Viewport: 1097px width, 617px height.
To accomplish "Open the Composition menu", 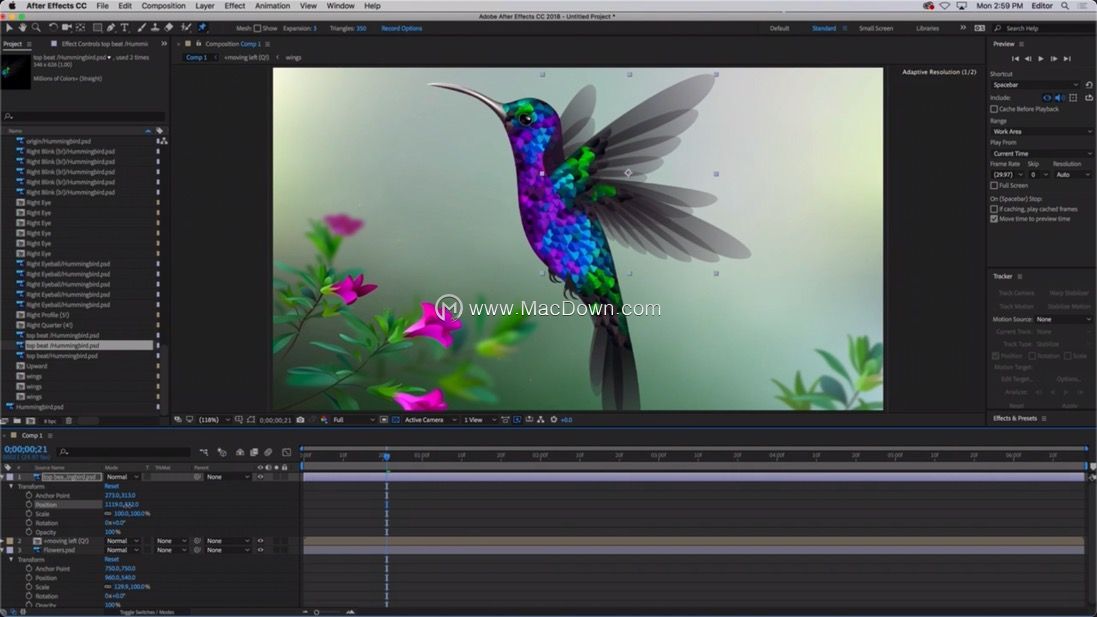I will (163, 6).
